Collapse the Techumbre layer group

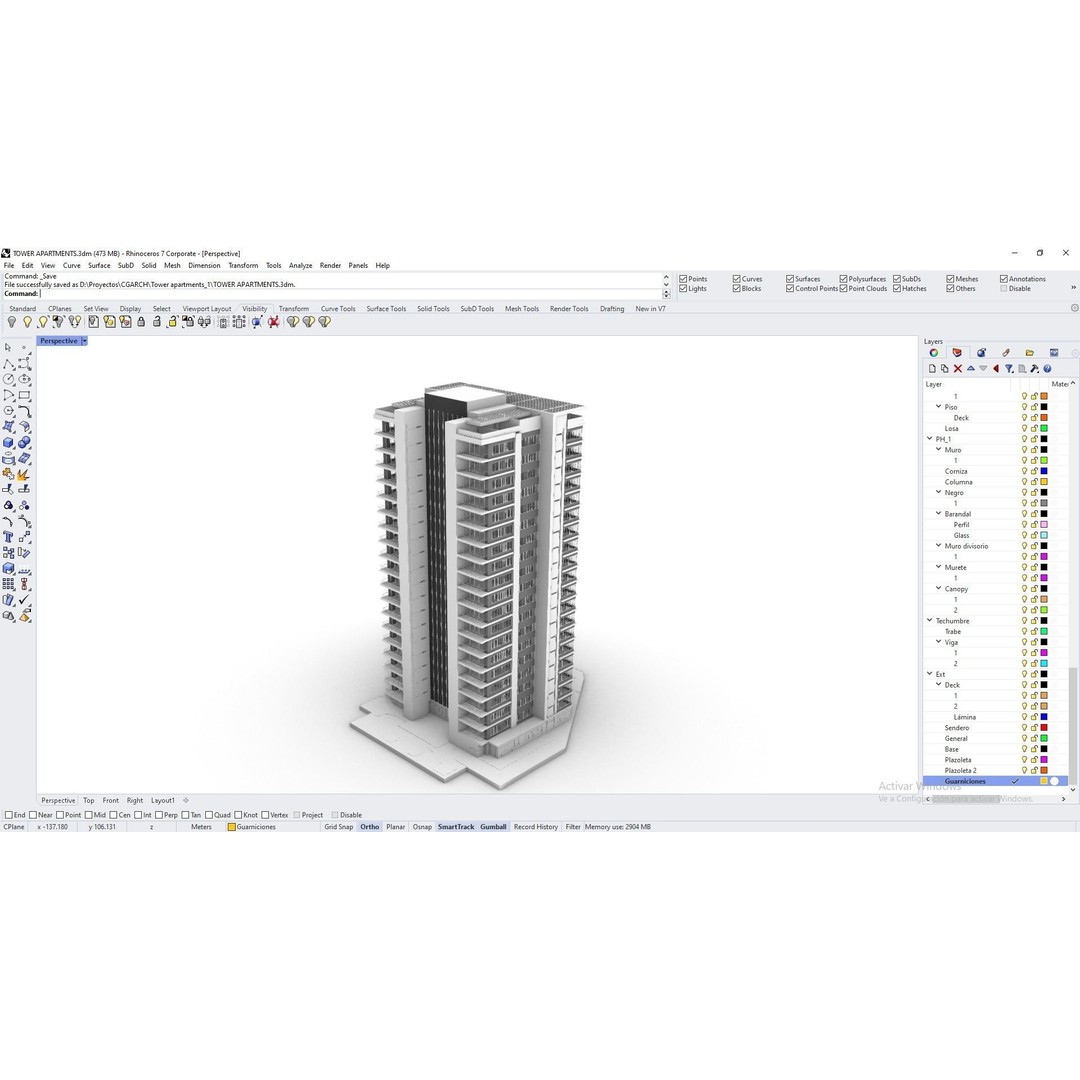[929, 620]
